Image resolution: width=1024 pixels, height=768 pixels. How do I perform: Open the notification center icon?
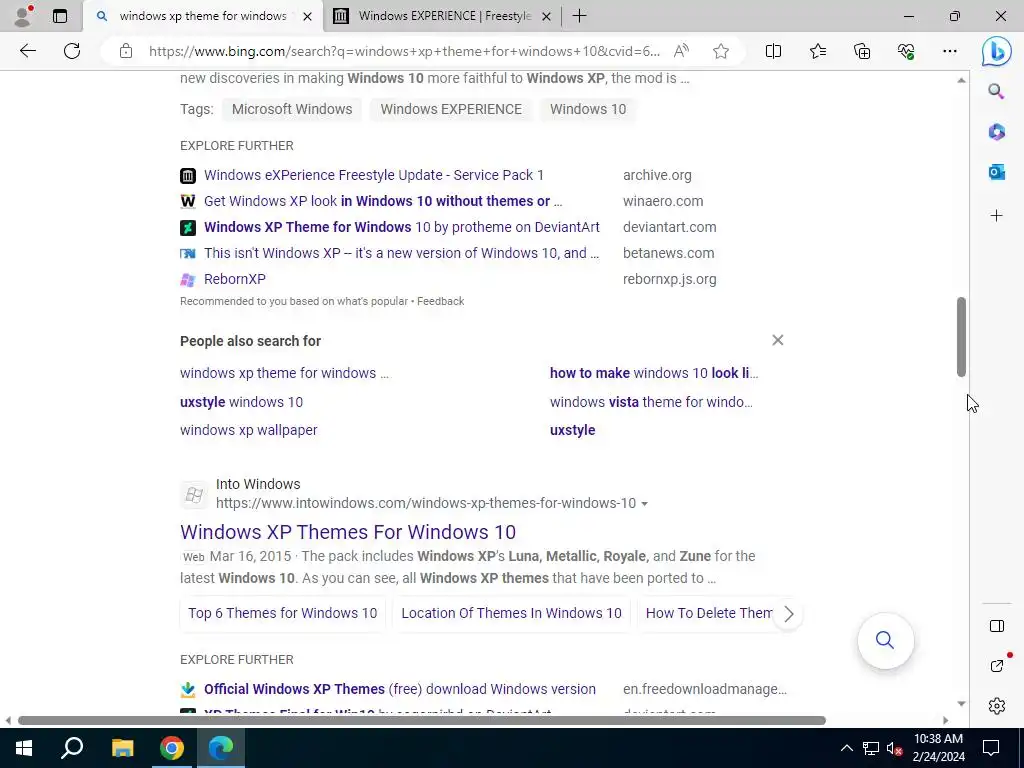tap(991, 748)
